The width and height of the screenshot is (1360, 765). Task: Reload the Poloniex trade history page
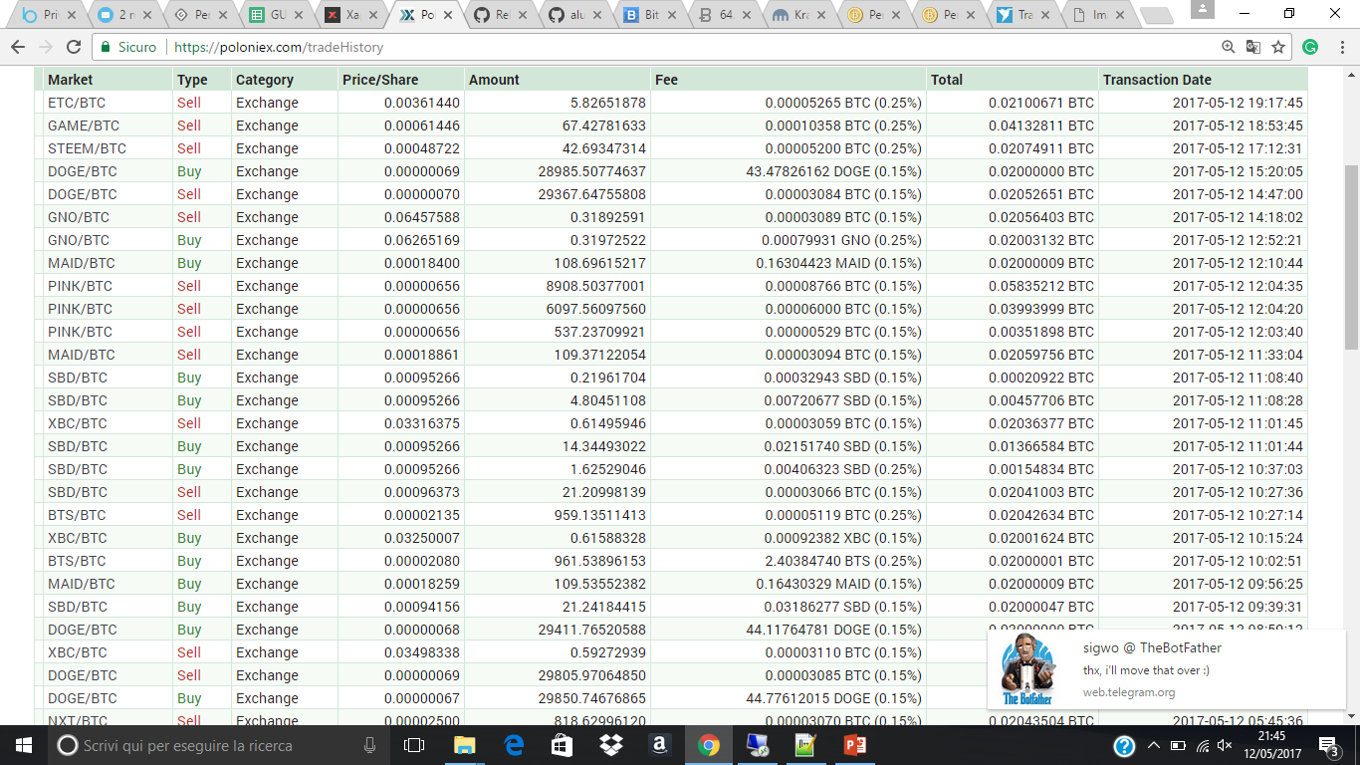point(73,47)
